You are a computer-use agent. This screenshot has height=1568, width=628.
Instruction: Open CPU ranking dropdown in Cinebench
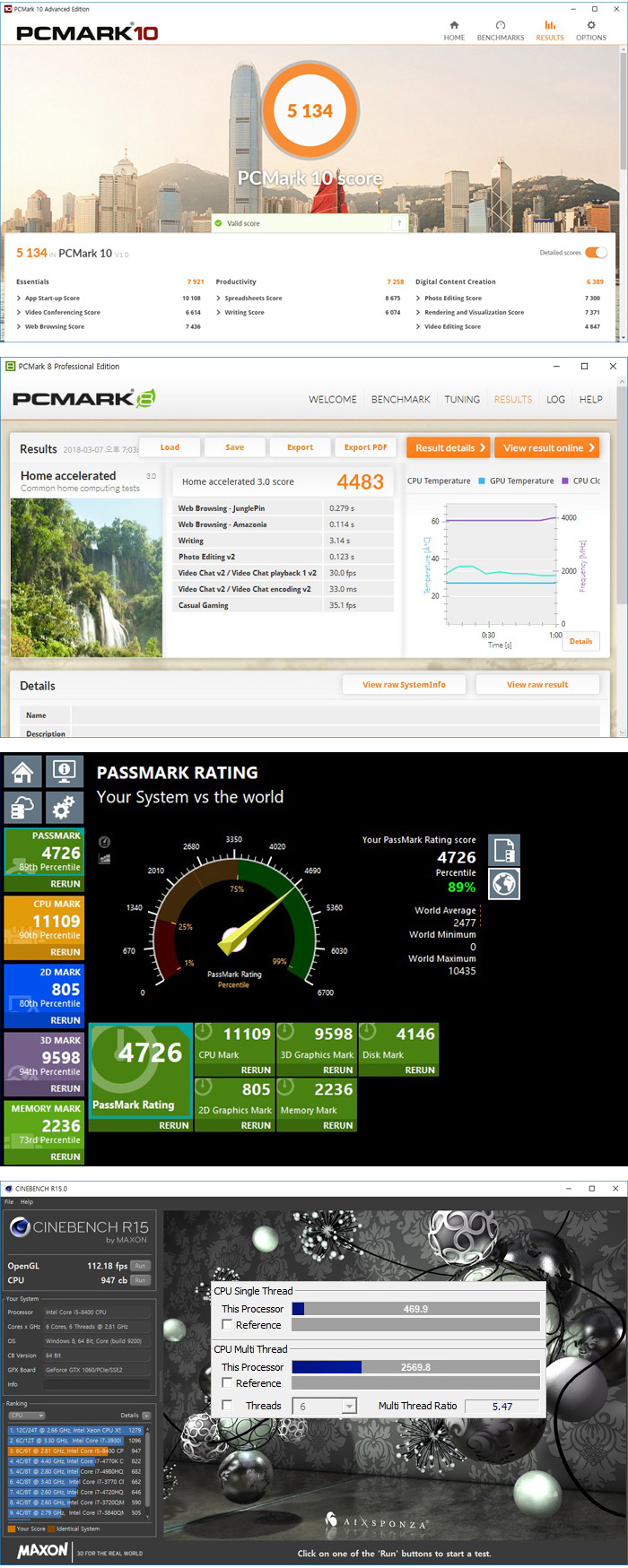click(26, 1415)
